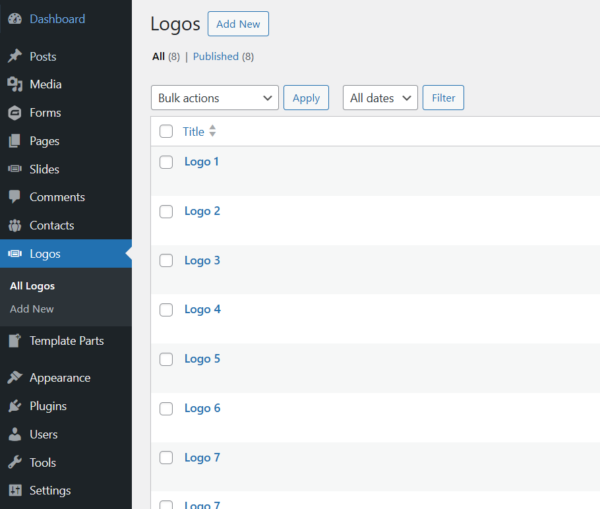This screenshot has width=600, height=509.
Task: Open the Logo 2 entry
Action: (202, 211)
